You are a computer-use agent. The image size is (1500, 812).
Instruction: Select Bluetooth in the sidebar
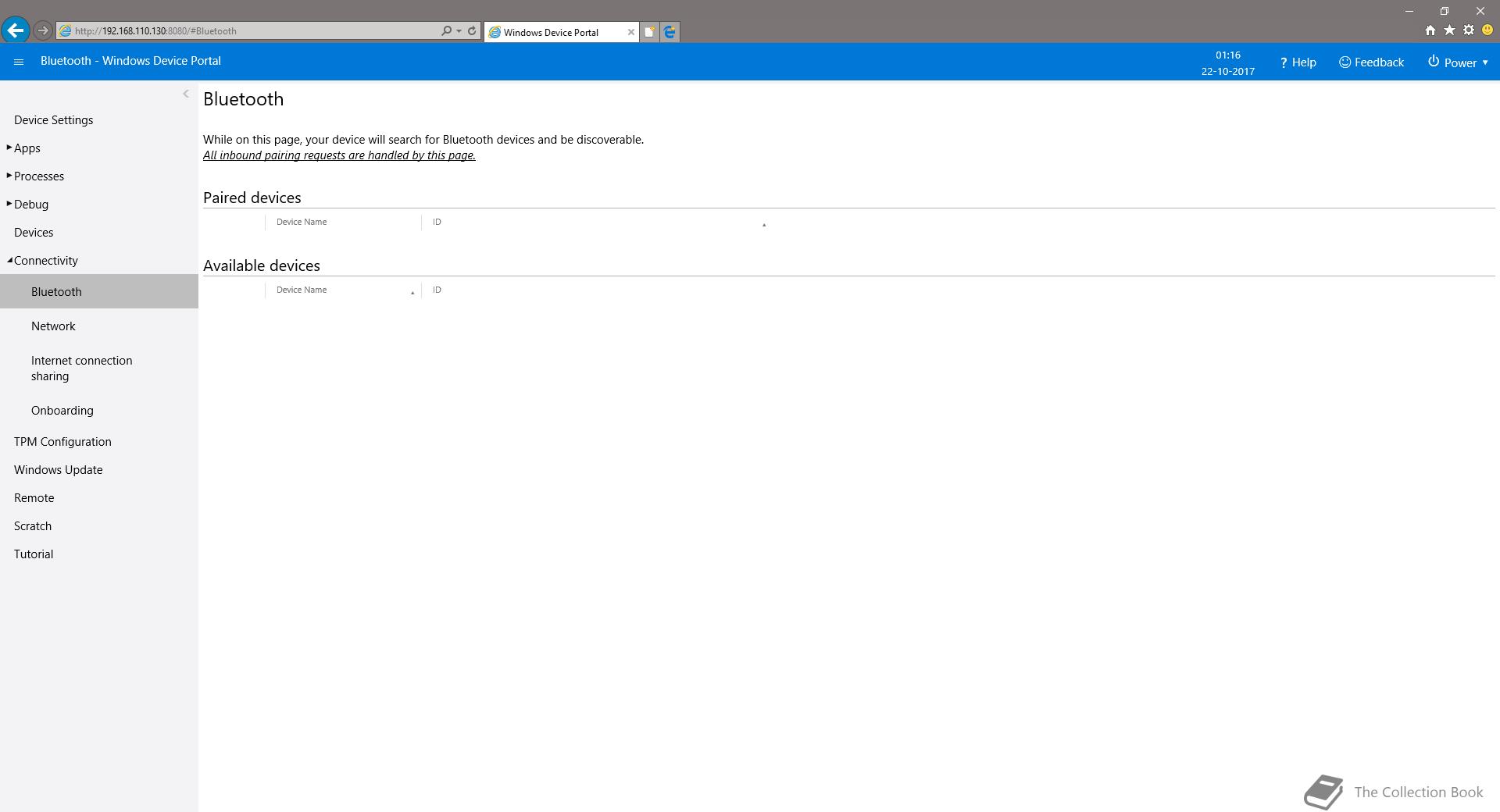tap(99, 291)
